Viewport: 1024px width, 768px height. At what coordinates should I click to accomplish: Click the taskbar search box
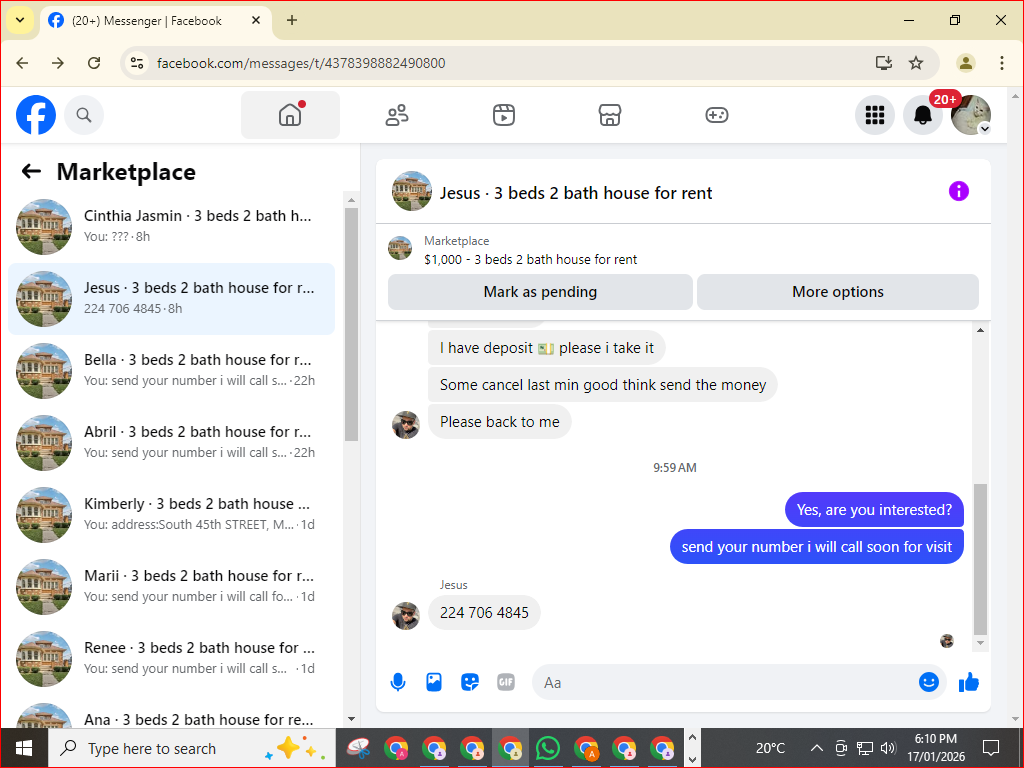[x=192, y=748]
